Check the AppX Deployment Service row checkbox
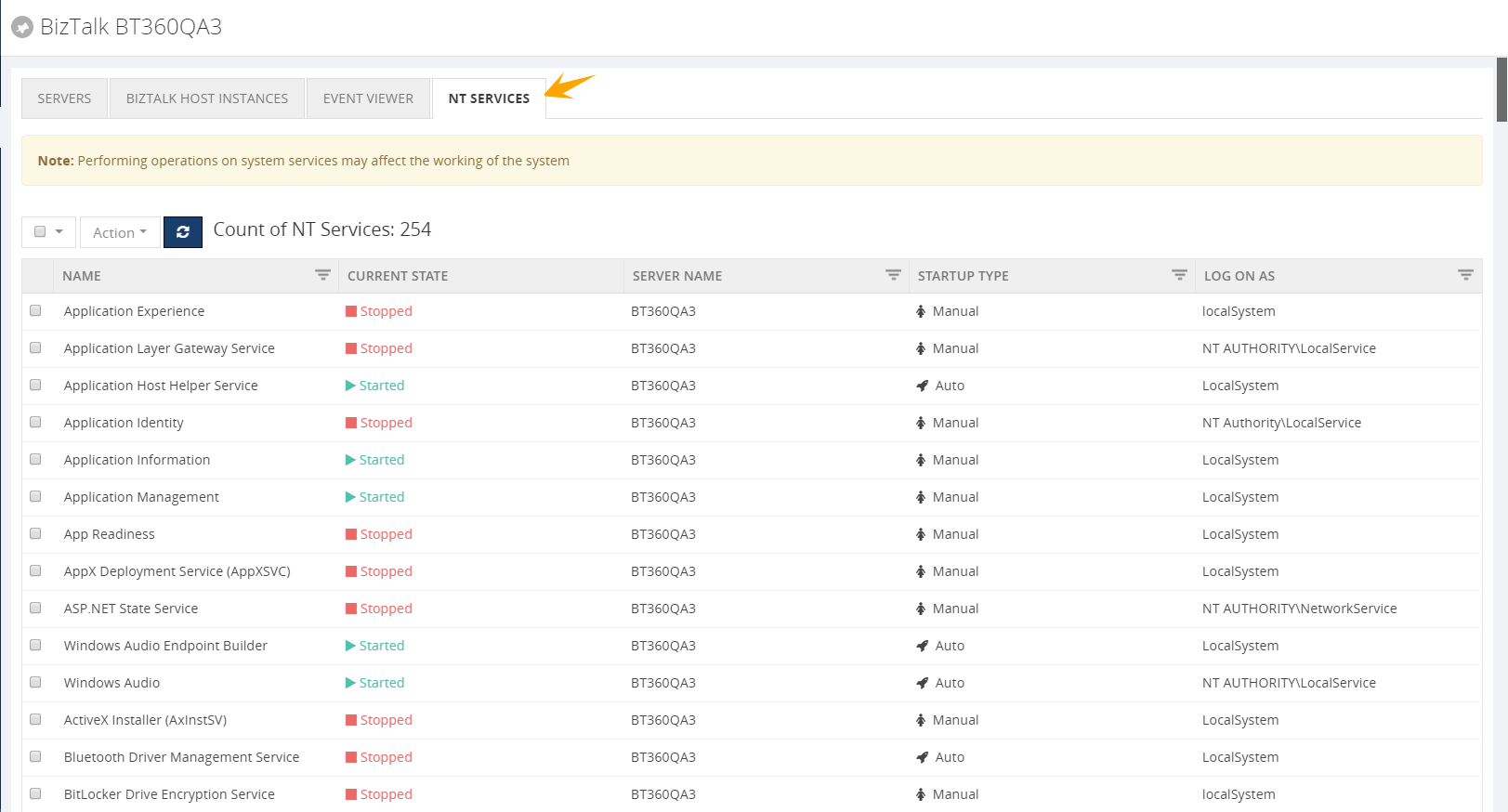The height and width of the screenshot is (812, 1508). pos(35,570)
